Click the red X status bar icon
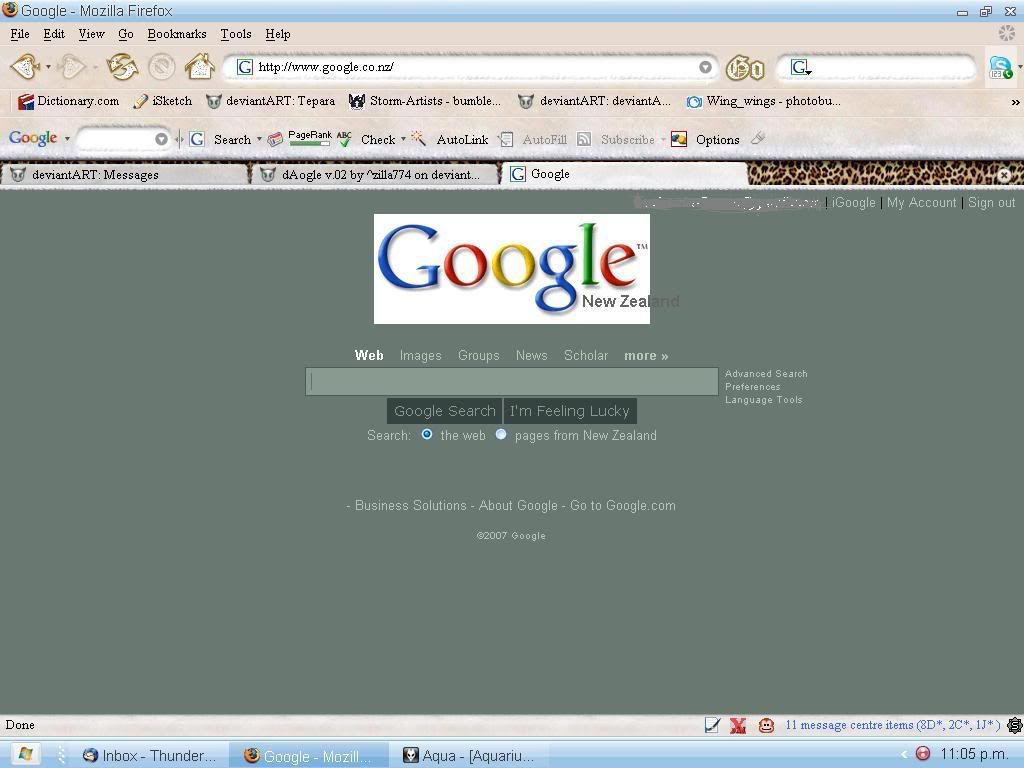 click(x=738, y=725)
